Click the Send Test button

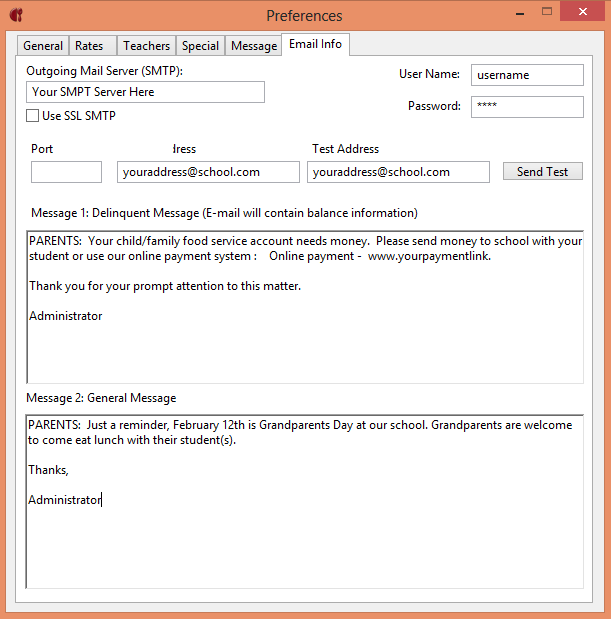pos(542,171)
